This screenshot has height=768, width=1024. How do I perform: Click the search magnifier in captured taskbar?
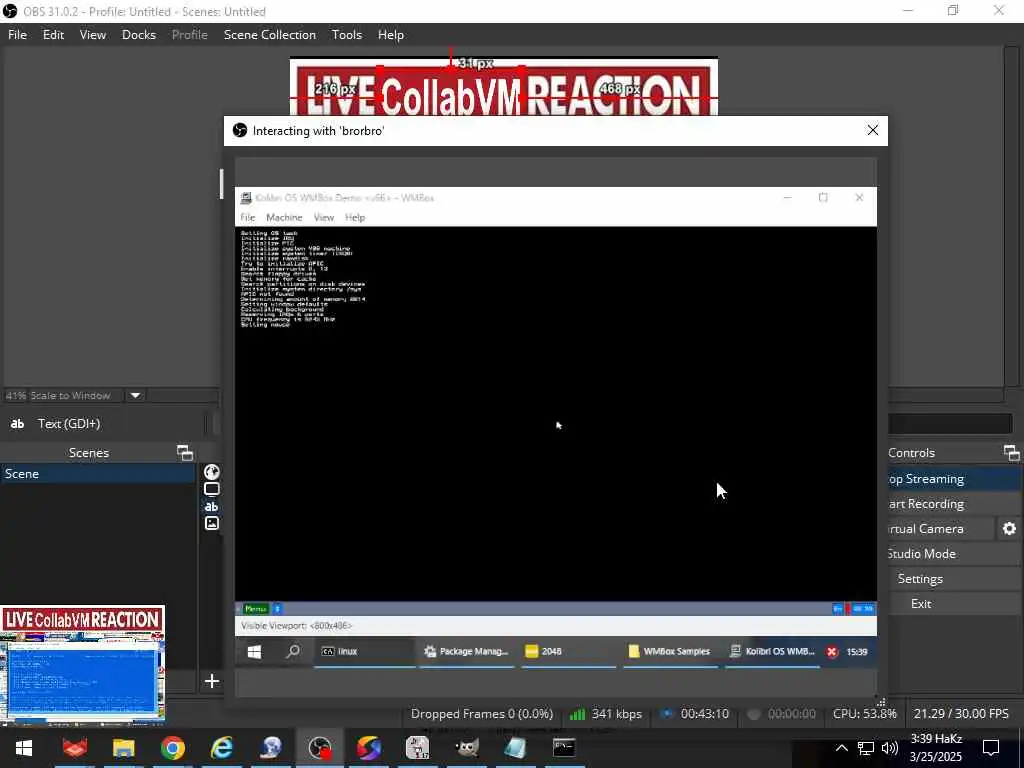tap(293, 652)
